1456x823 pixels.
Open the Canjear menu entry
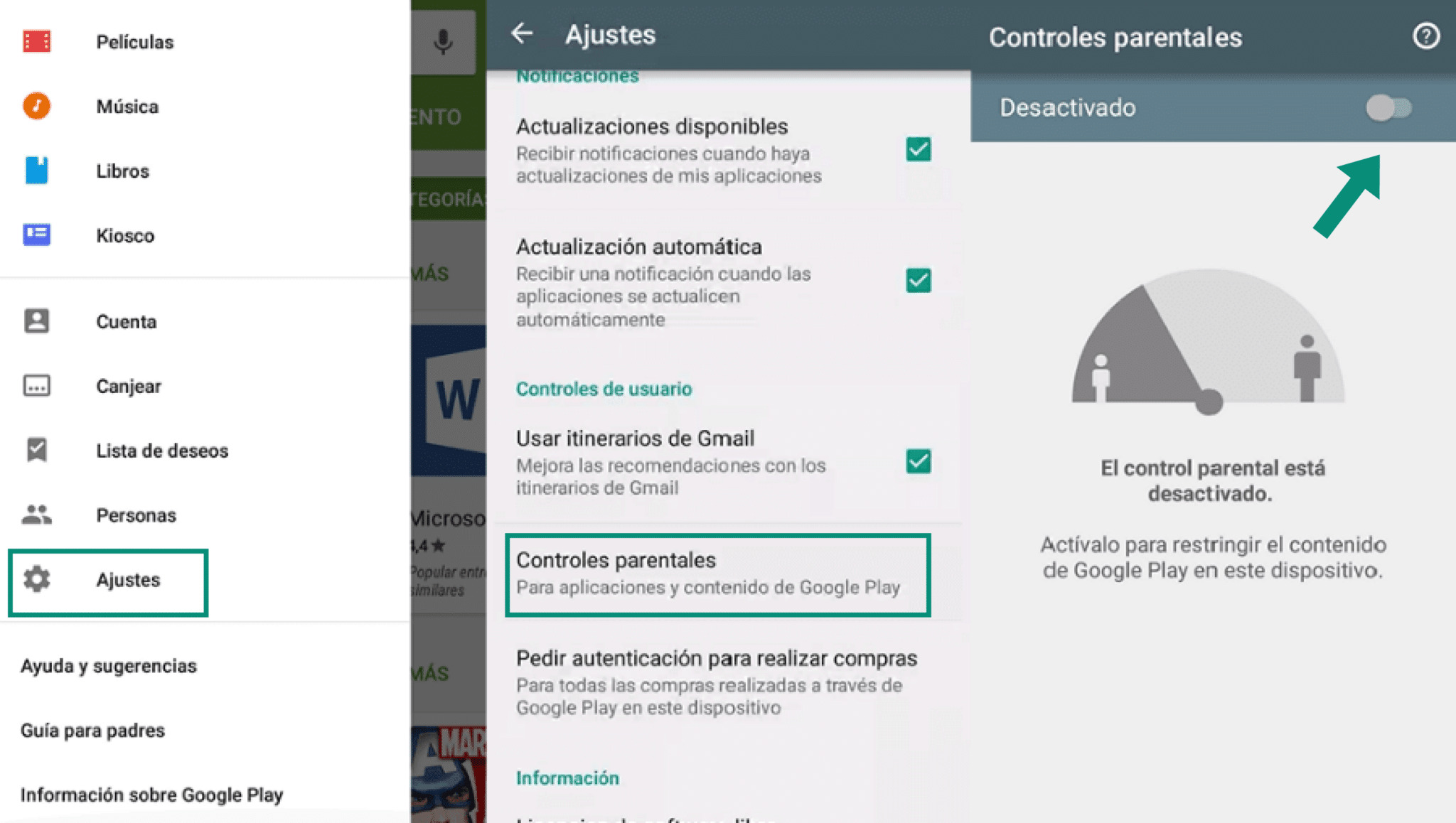(129, 387)
